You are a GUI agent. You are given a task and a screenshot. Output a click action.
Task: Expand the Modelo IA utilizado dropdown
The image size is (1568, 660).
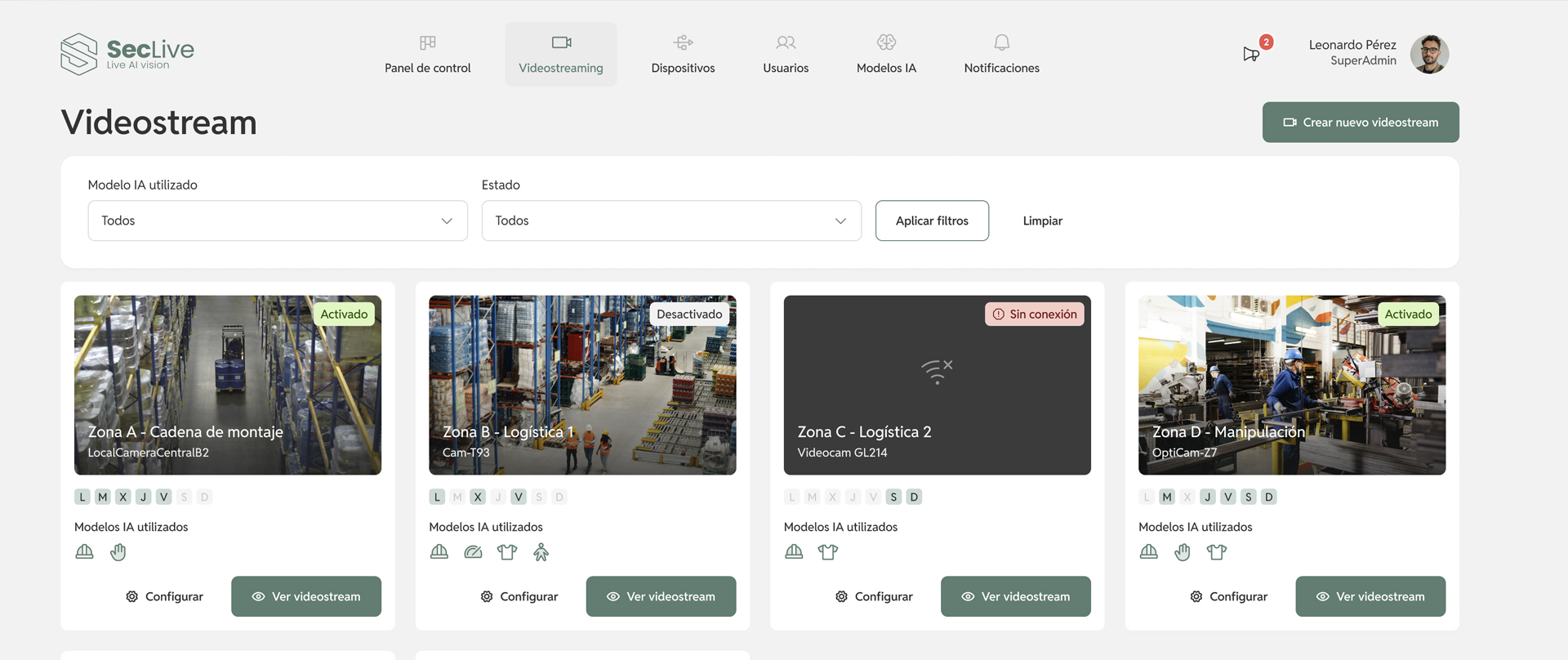(278, 221)
